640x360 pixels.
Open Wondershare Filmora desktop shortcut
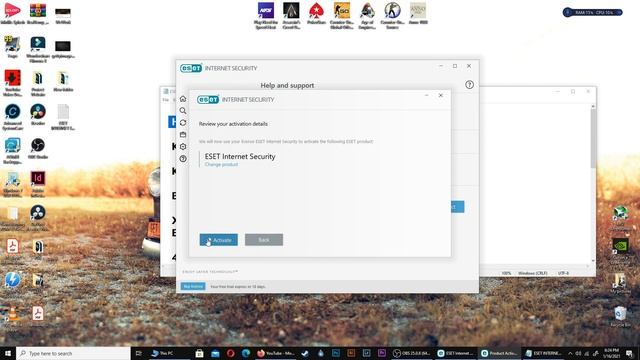click(x=38, y=49)
